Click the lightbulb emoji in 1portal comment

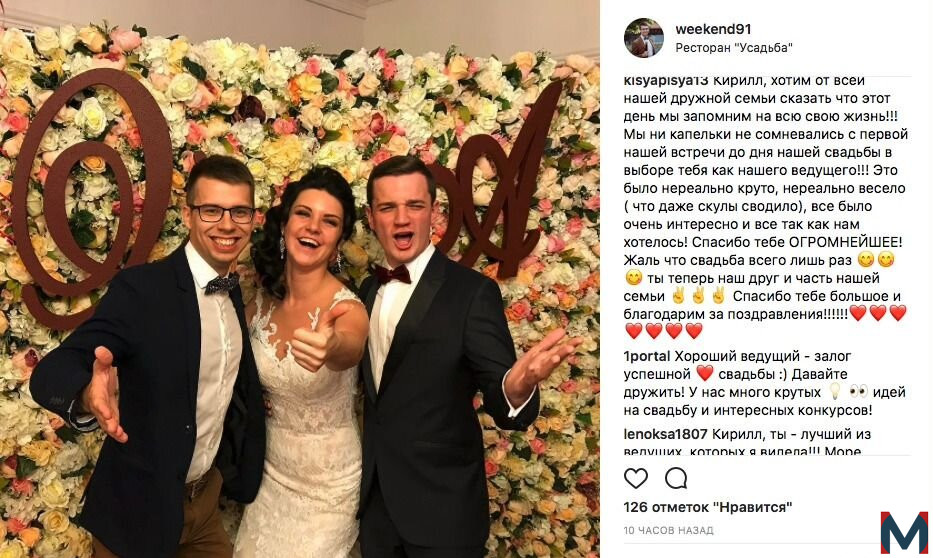[835, 391]
